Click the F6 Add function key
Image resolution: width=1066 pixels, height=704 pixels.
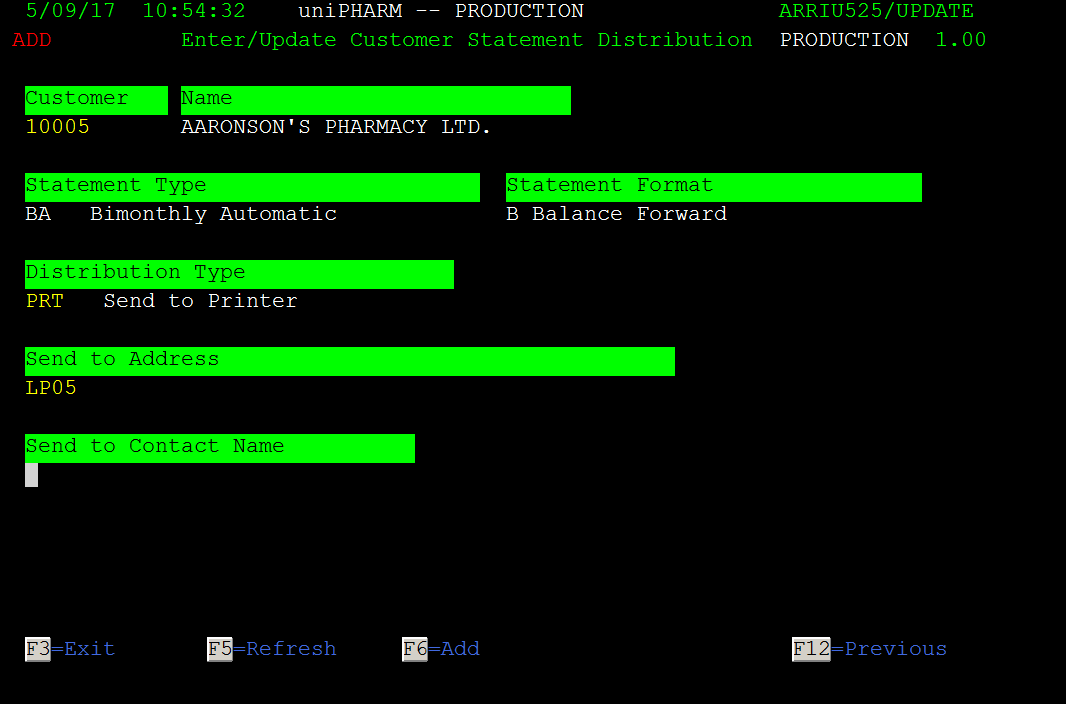441,649
